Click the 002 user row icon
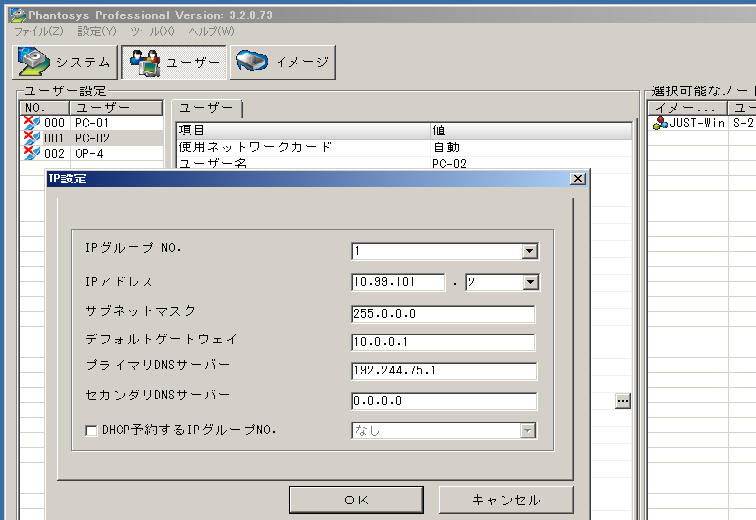This screenshot has height=520, width=756. coord(31,153)
